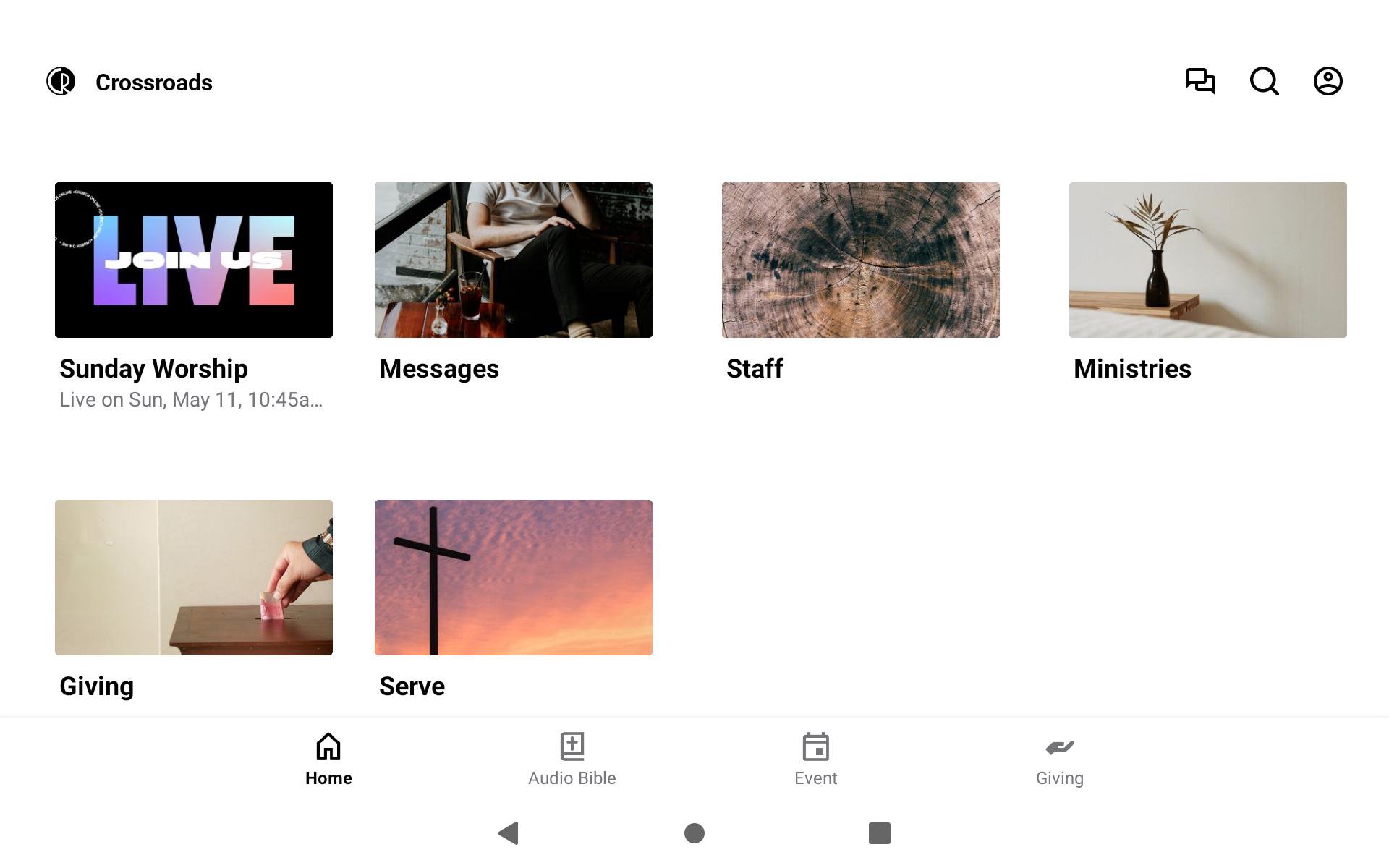Viewport: 1389px width, 868px height.
Task: Open the Serve cross sunset thumbnail
Action: coord(514,577)
